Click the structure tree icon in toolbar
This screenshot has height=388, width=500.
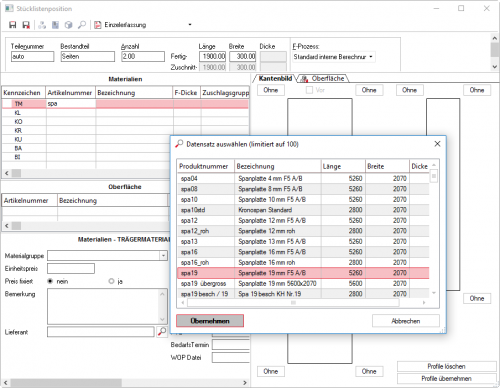click(x=42, y=25)
